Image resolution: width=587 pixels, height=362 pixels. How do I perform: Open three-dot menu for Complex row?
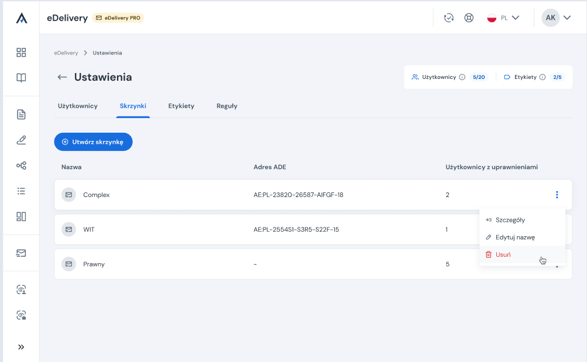point(557,195)
